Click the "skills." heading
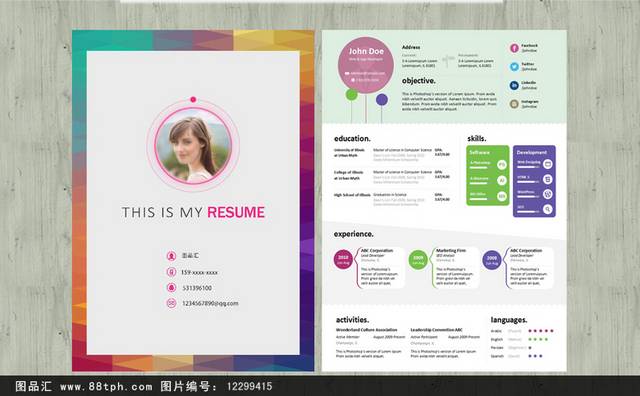 477,139
